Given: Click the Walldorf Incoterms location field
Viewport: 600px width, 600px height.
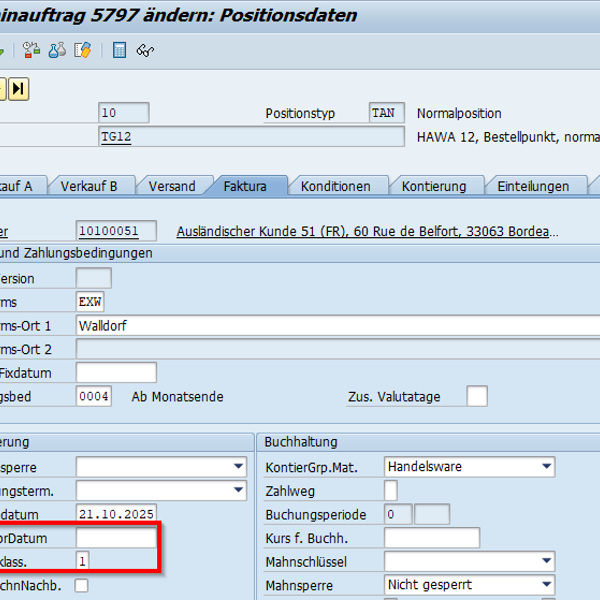Looking at the screenshot, I should pos(338,325).
